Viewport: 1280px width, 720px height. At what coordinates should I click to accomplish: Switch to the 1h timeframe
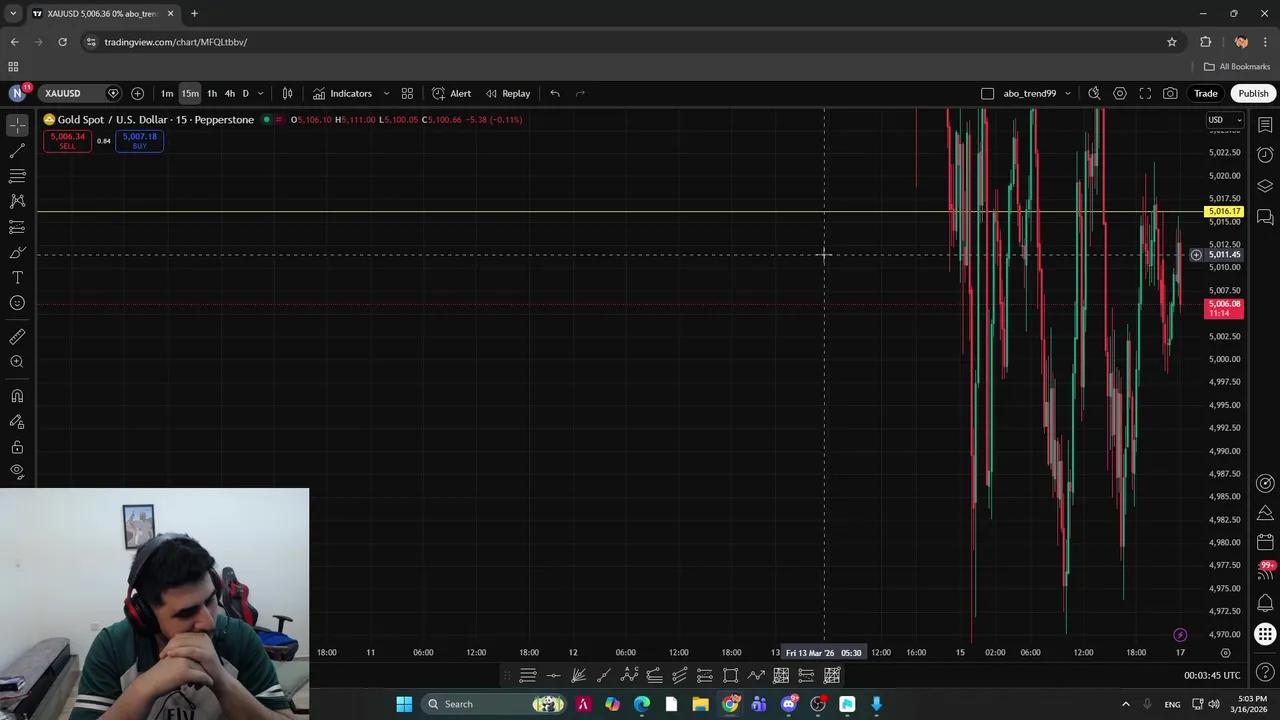click(211, 93)
